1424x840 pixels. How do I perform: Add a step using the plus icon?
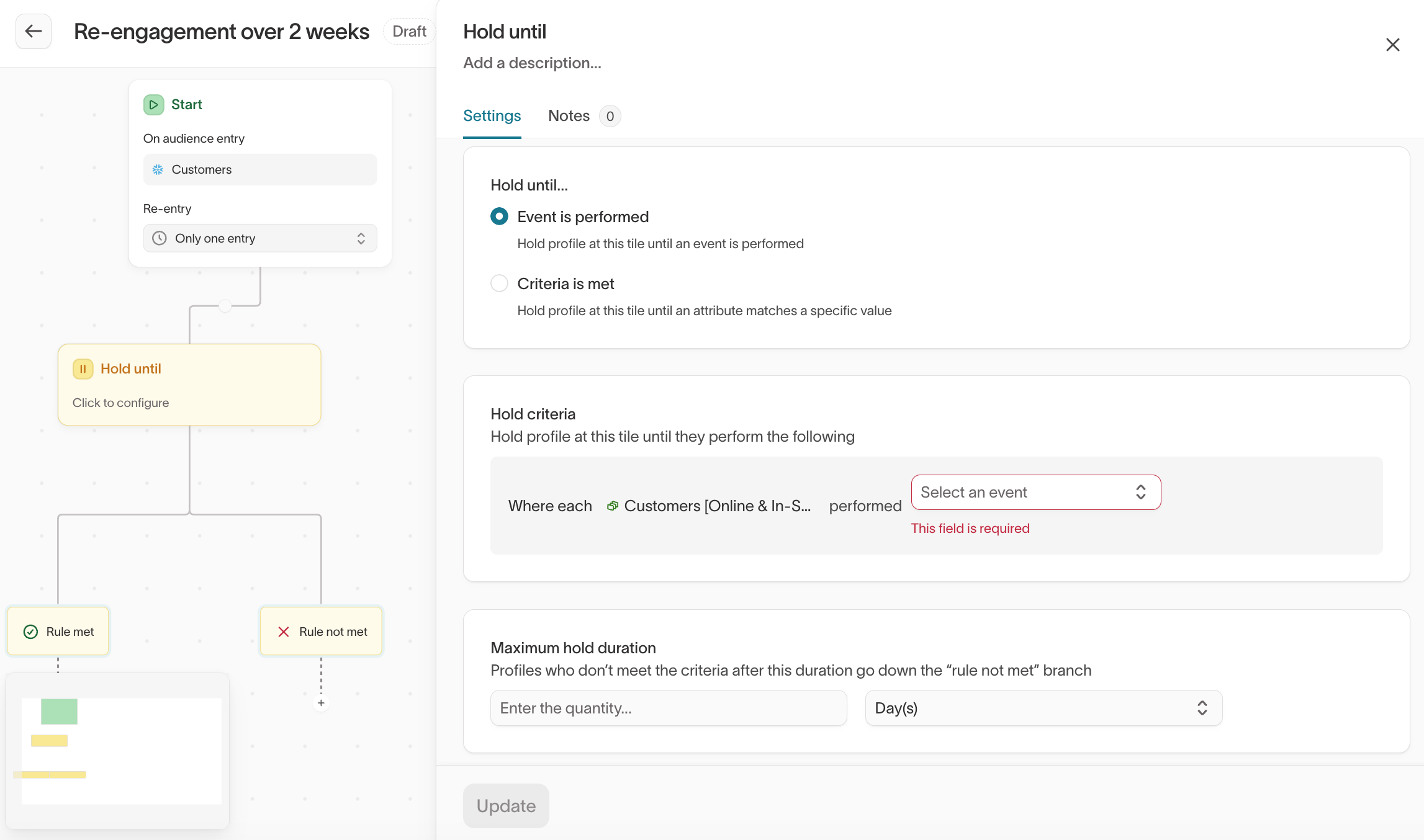[321, 703]
